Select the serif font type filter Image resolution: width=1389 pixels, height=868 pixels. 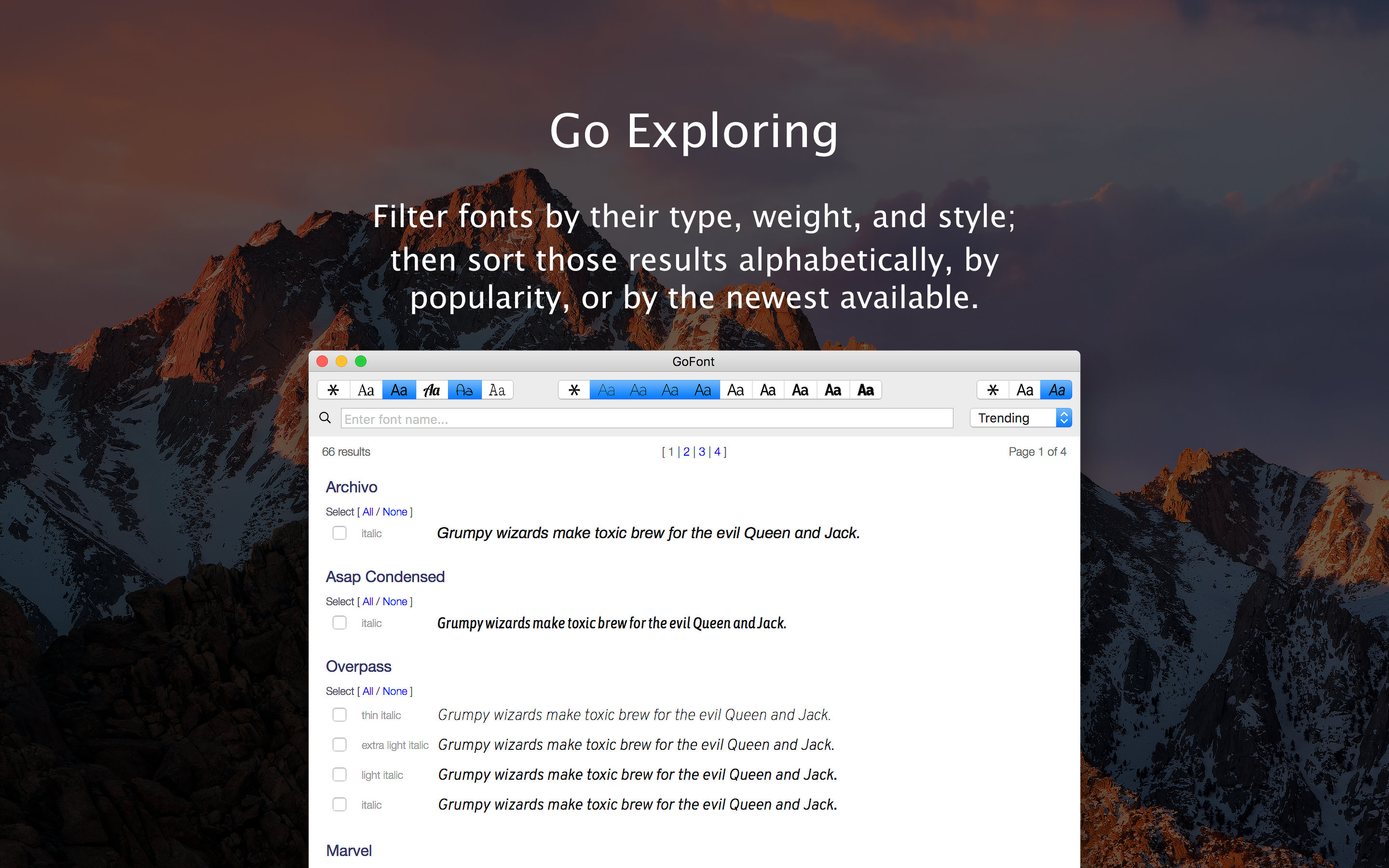coord(366,391)
